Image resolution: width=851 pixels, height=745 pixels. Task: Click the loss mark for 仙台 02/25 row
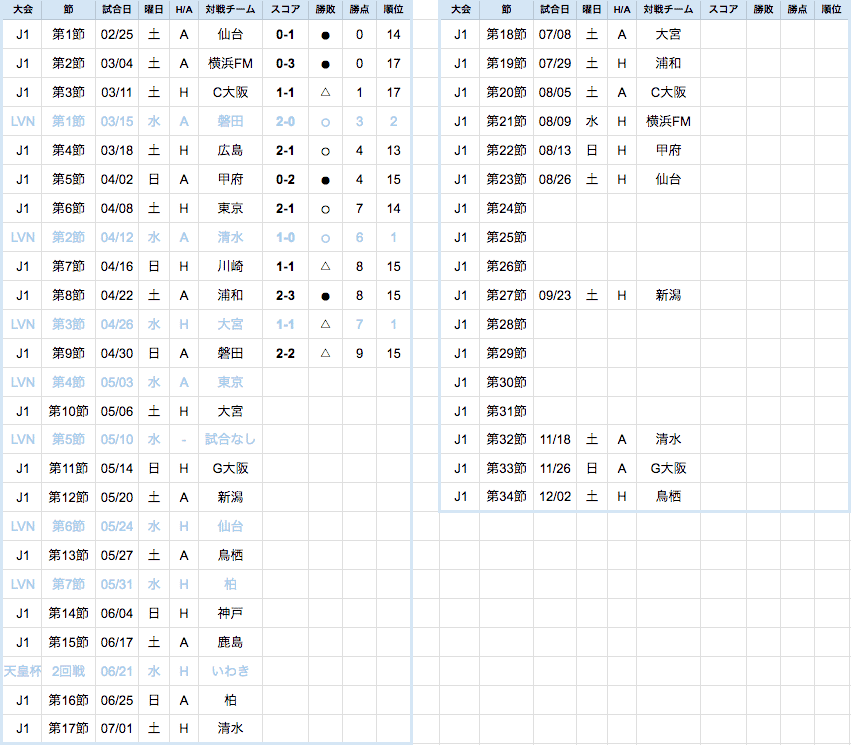(325, 35)
